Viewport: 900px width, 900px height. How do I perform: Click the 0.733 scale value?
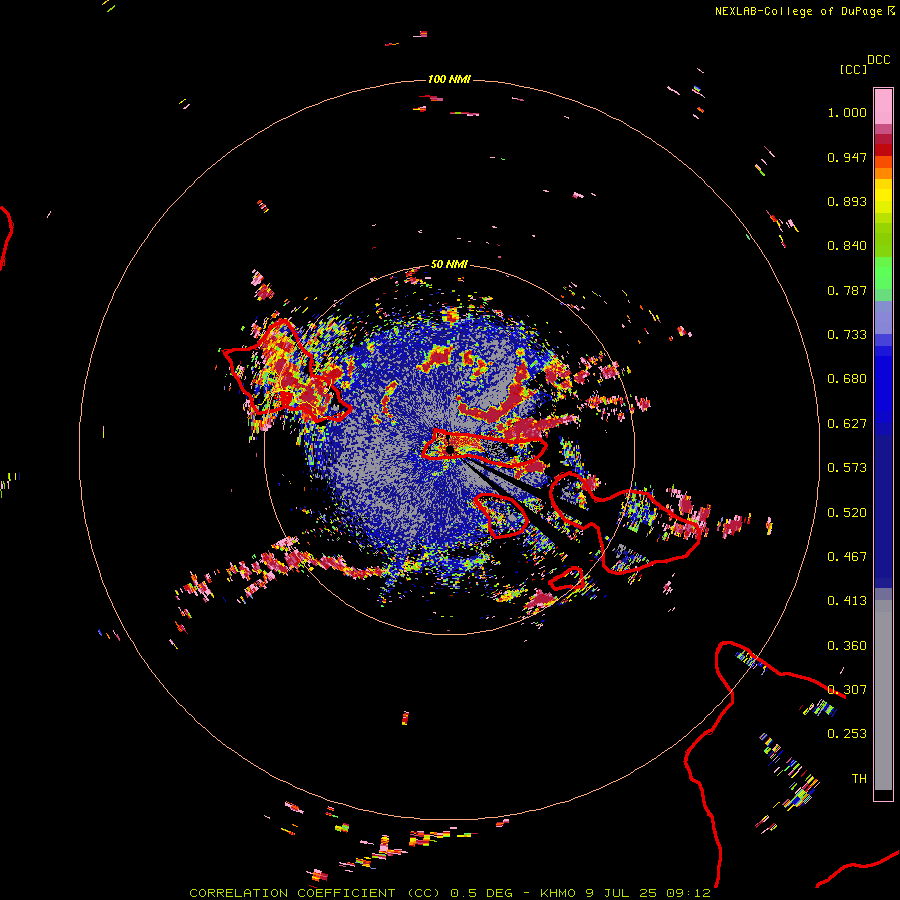click(847, 335)
